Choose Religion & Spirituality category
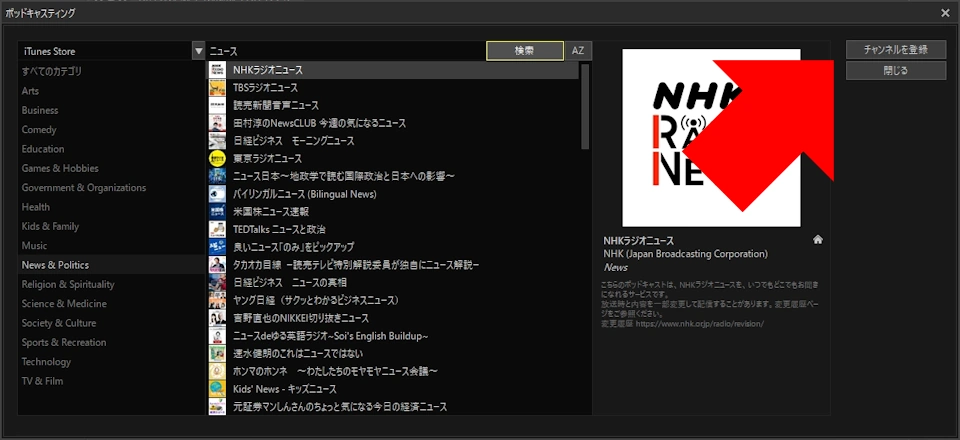Image resolution: width=960 pixels, height=440 pixels. pyautogui.click(x=111, y=285)
